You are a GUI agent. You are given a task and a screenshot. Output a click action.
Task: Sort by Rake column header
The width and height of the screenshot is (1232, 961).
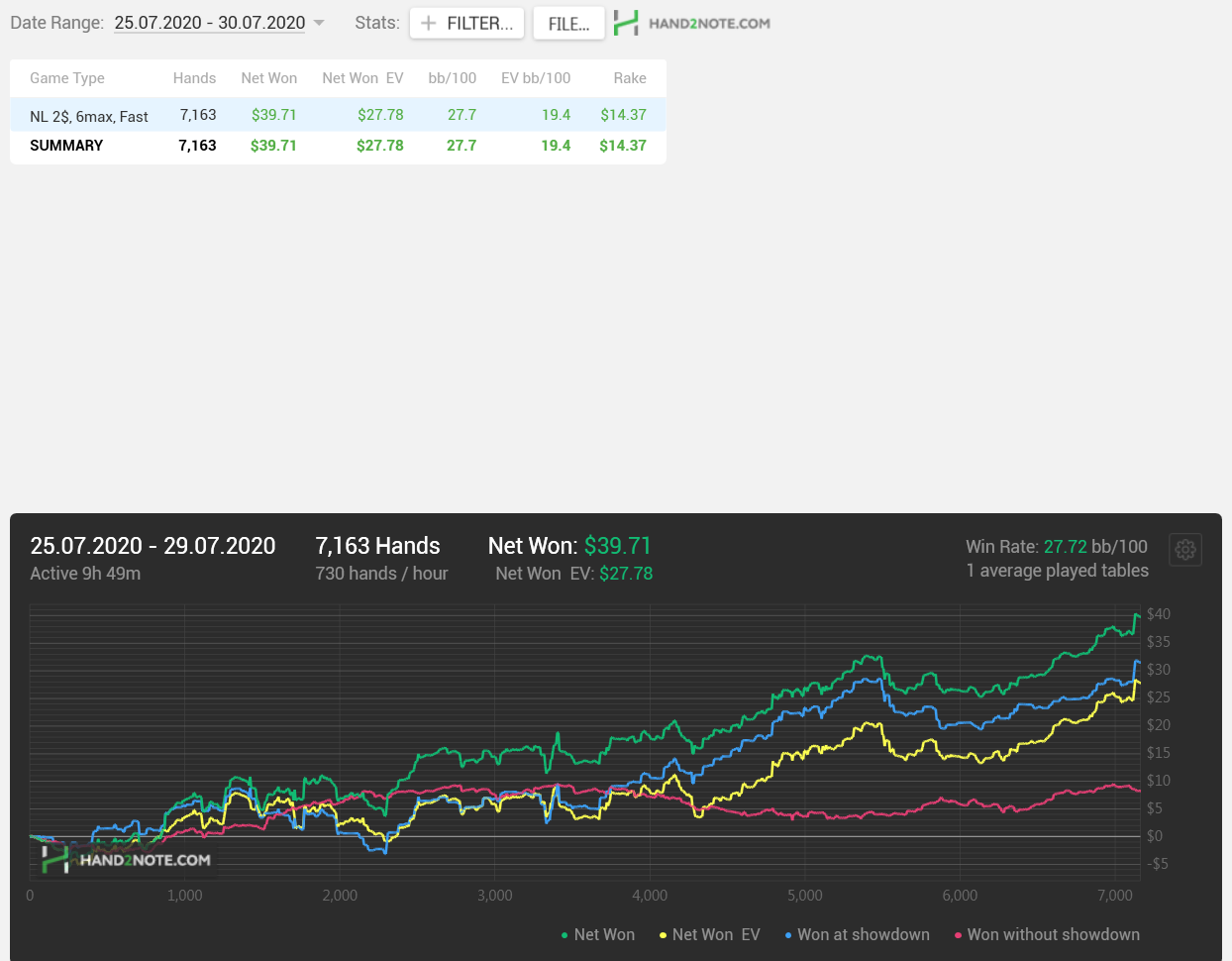(630, 78)
